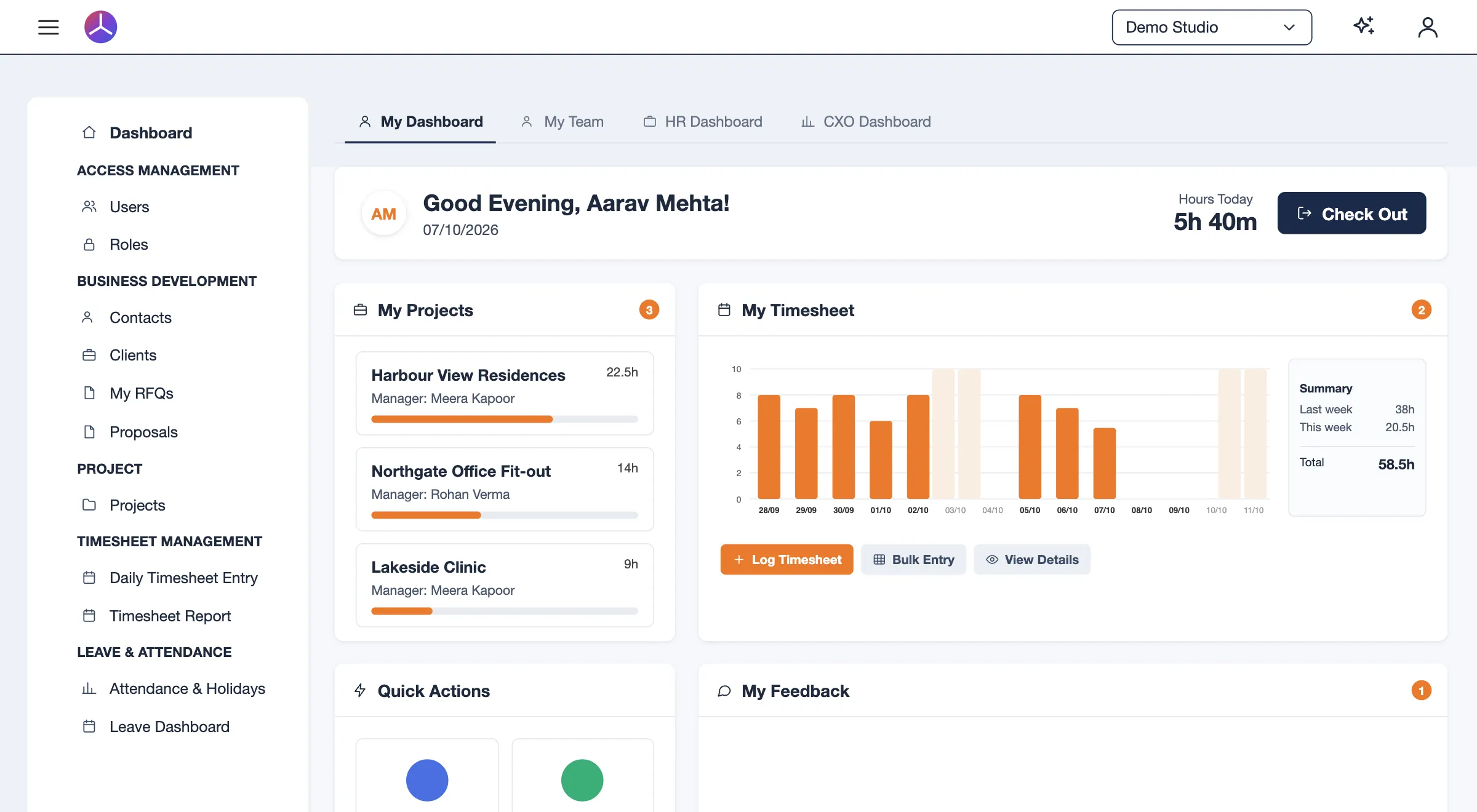
Task: Expand the Demo Studio dropdown
Action: pos(1212,27)
